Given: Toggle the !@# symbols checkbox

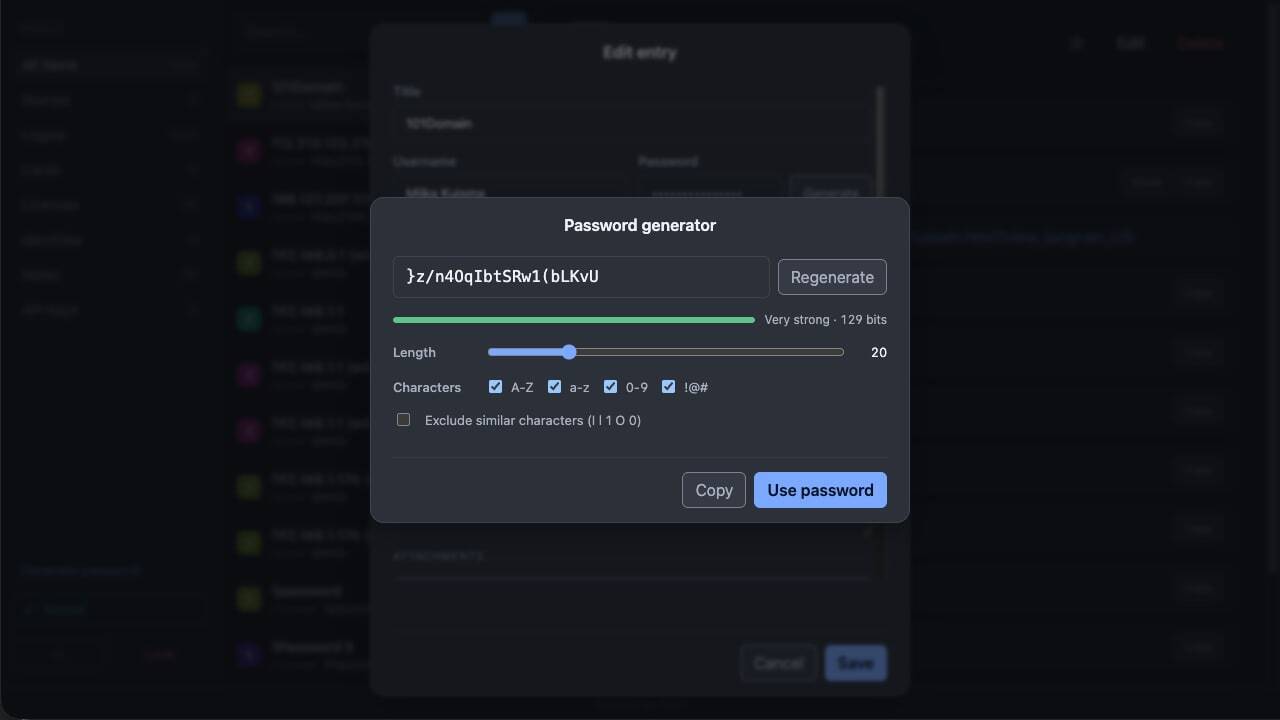Looking at the screenshot, I should [668, 387].
